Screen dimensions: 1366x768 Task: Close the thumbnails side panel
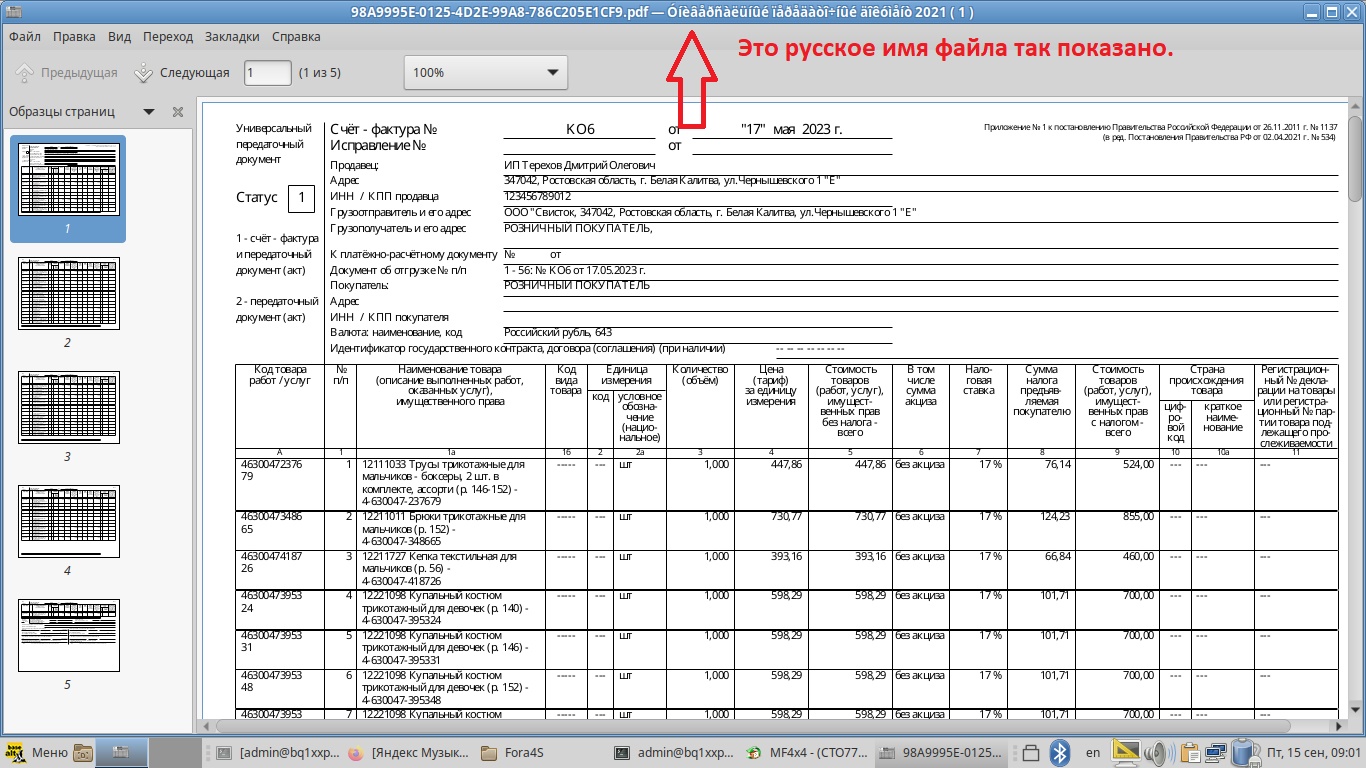coord(178,112)
